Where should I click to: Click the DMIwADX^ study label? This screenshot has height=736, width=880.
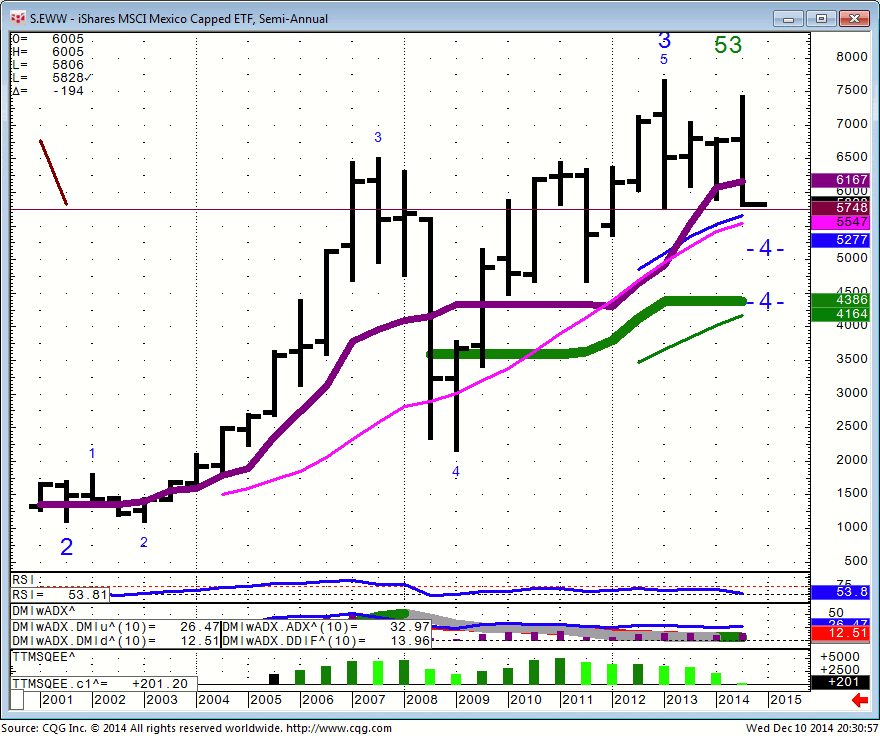(x=44, y=611)
